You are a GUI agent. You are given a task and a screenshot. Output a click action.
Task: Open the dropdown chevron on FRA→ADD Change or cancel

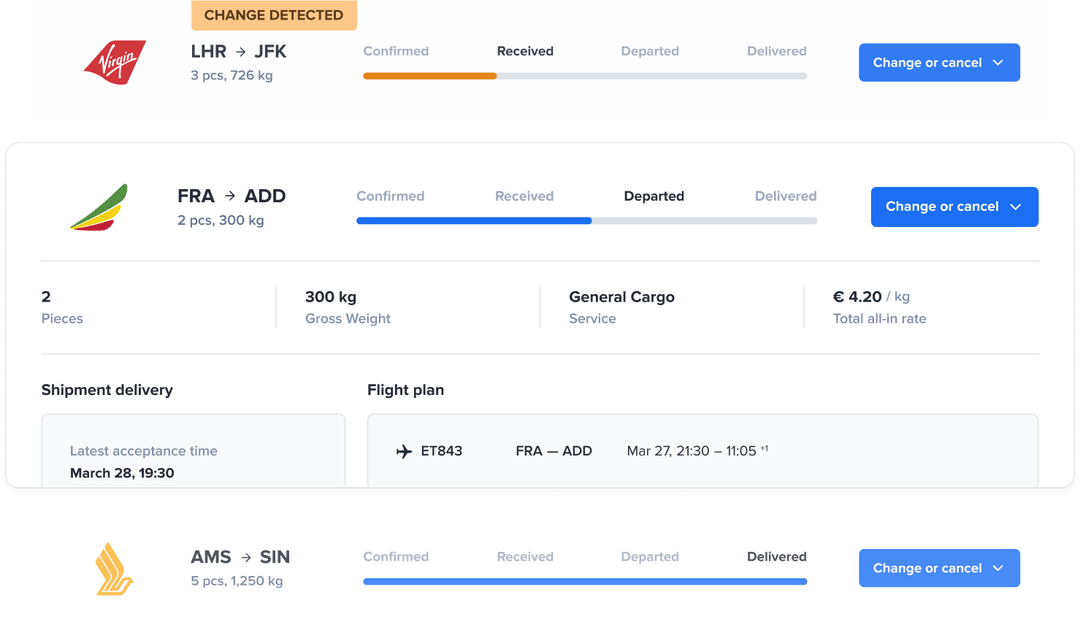pos(1012,207)
